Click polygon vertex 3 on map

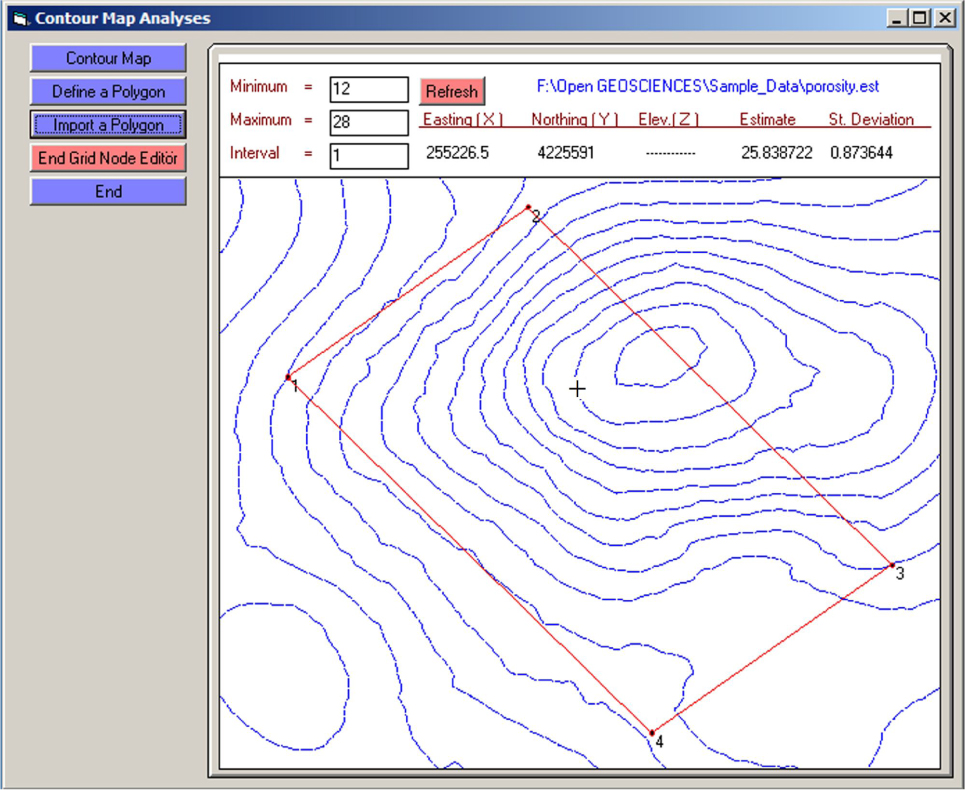(892, 566)
